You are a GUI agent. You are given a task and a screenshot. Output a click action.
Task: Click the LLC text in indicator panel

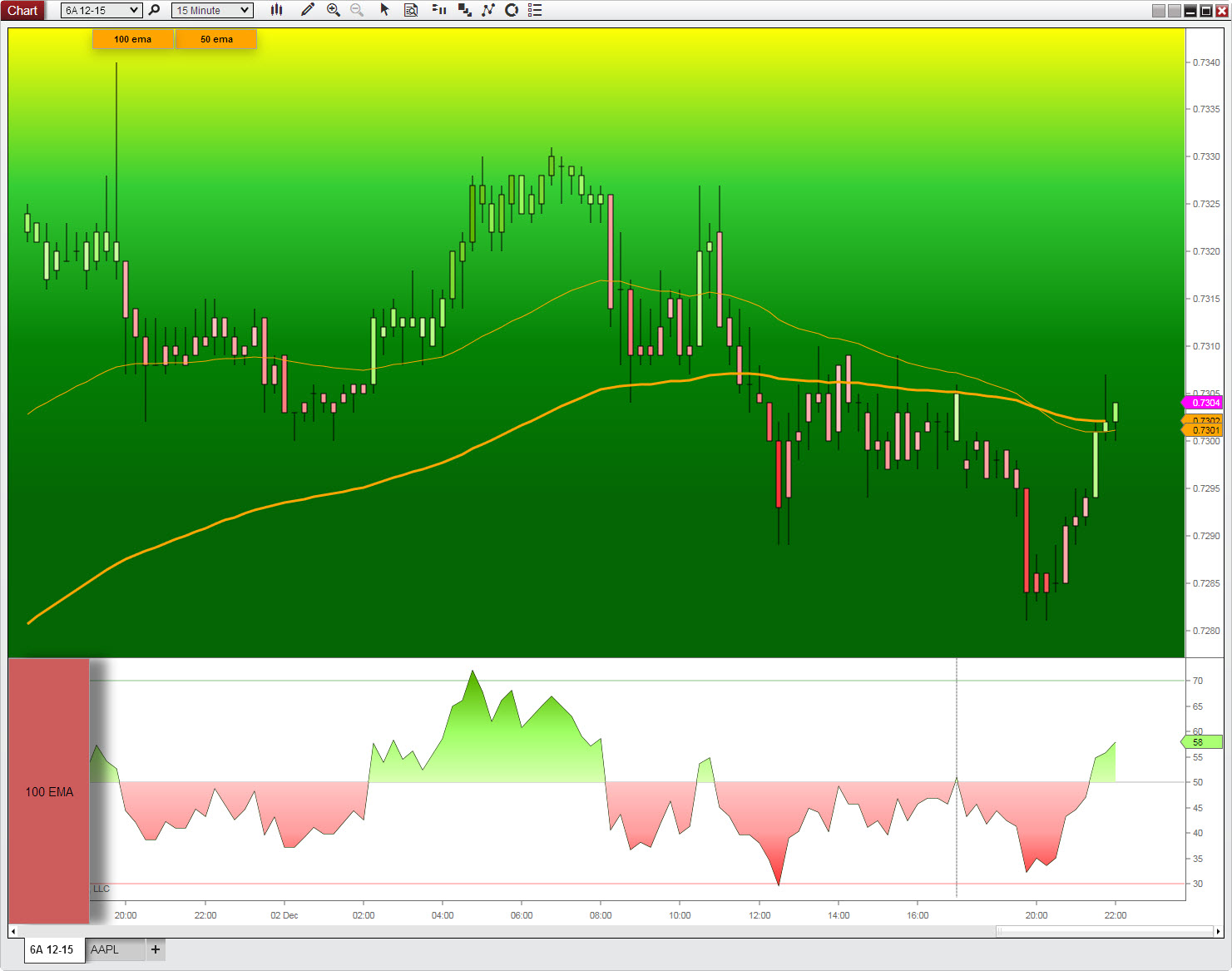pyautogui.click(x=101, y=889)
